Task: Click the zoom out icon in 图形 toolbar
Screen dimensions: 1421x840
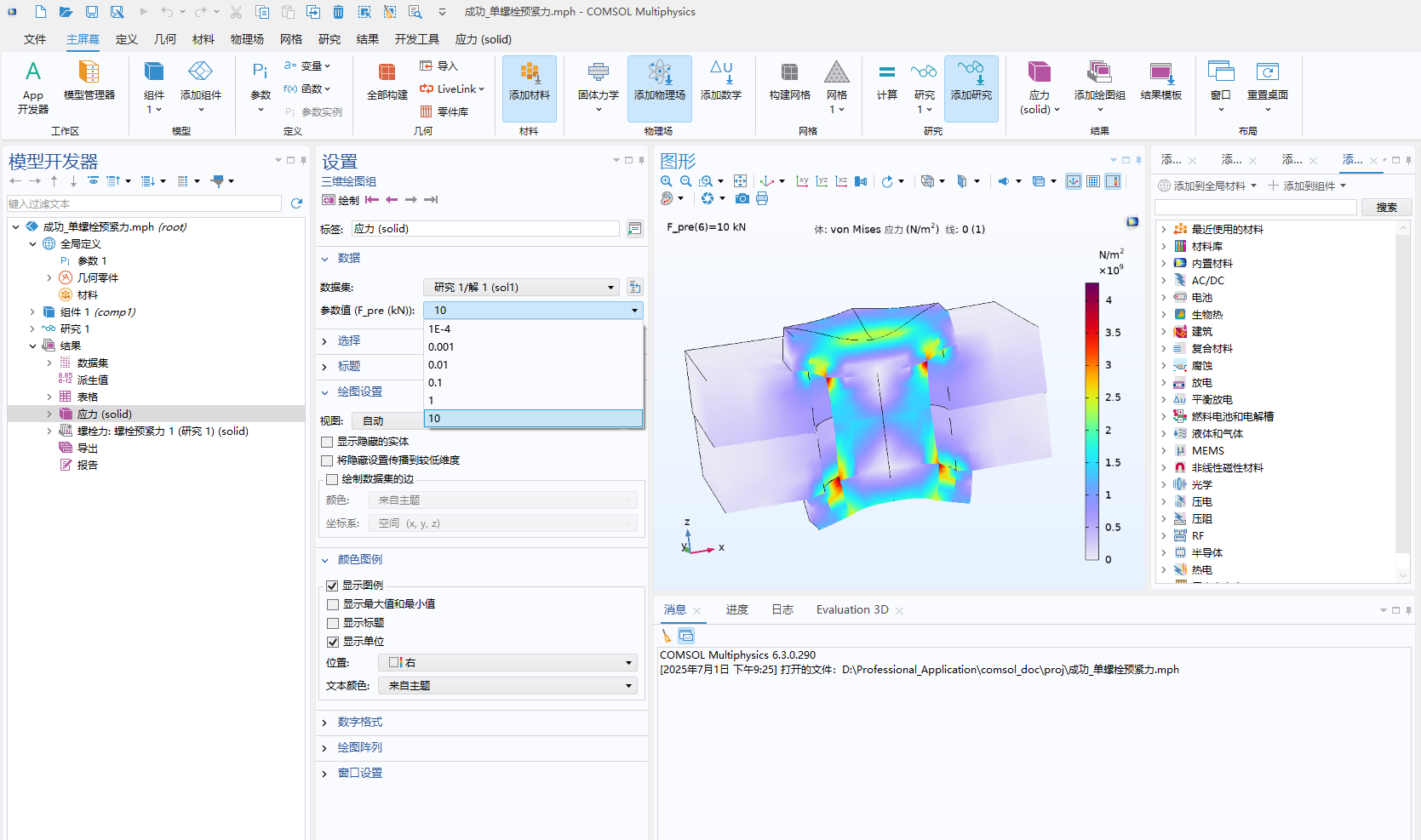Action: pyautogui.click(x=686, y=181)
